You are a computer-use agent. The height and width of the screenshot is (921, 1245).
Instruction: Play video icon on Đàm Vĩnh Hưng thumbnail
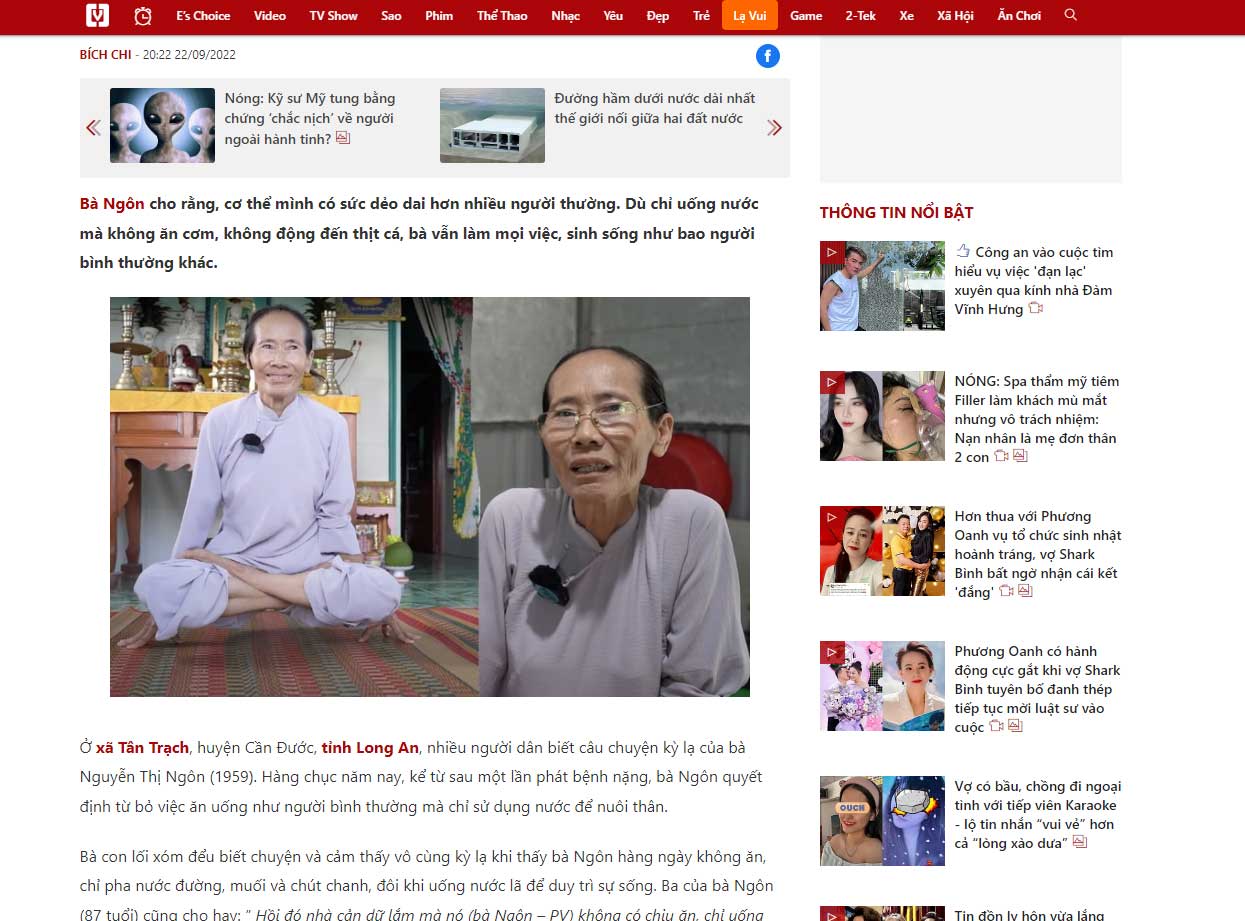coord(832,252)
